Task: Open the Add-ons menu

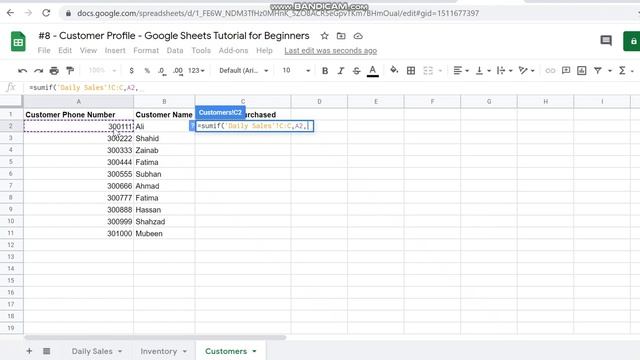Action: [x=233, y=51]
